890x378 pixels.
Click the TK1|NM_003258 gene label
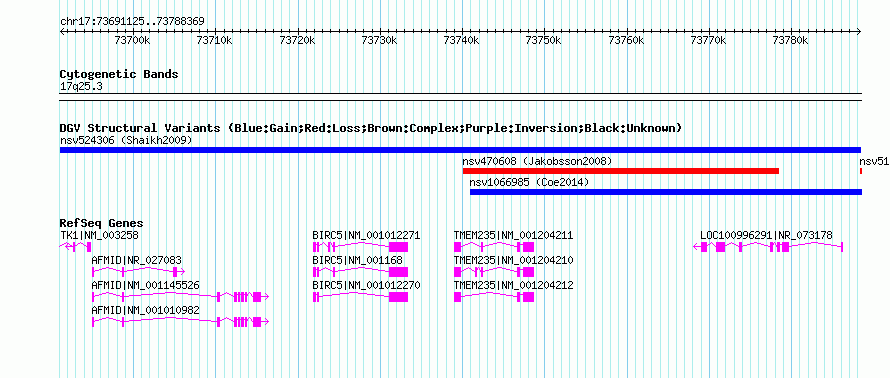click(x=99, y=235)
